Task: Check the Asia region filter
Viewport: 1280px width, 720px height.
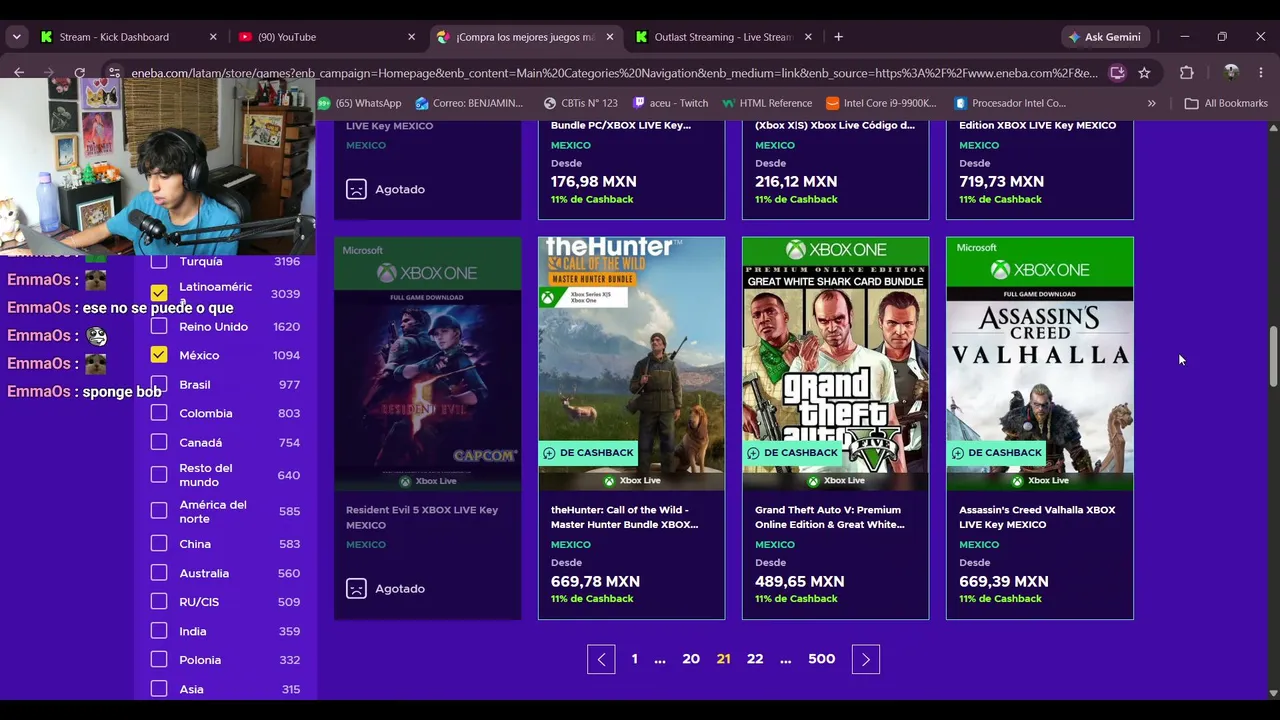Action: pos(159,689)
